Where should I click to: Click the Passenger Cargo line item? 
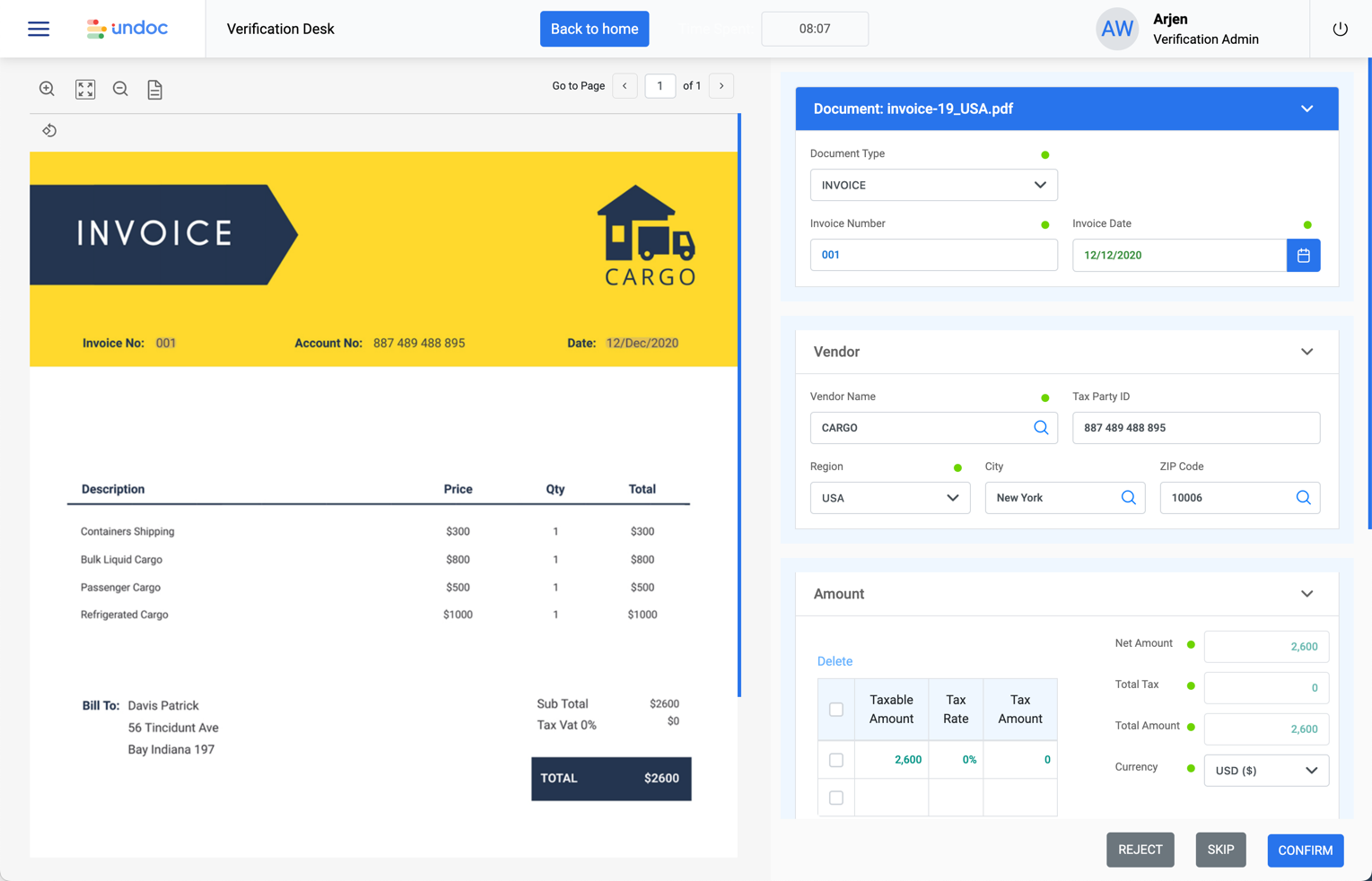(120, 588)
